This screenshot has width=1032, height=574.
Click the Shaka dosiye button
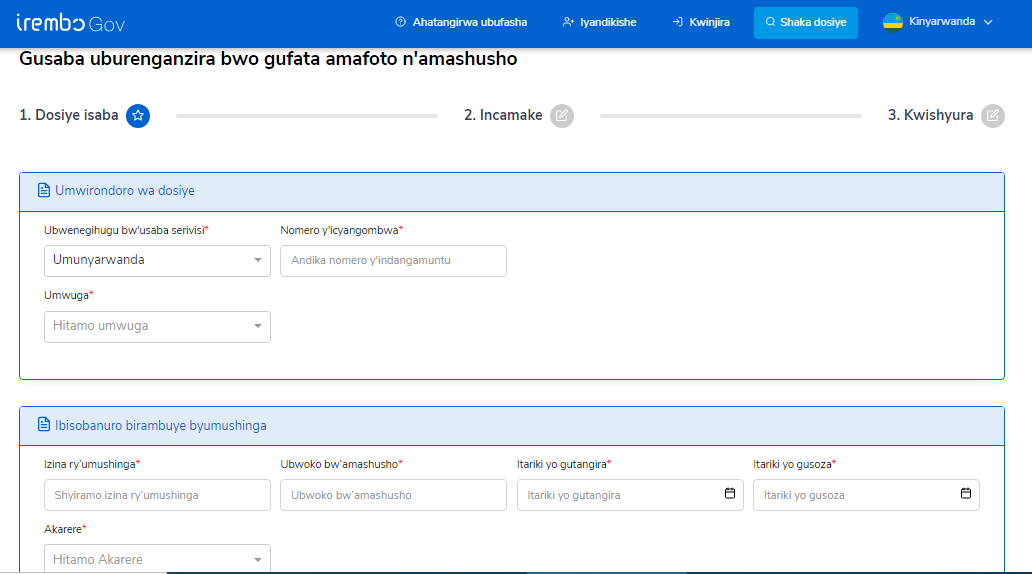[x=805, y=22]
